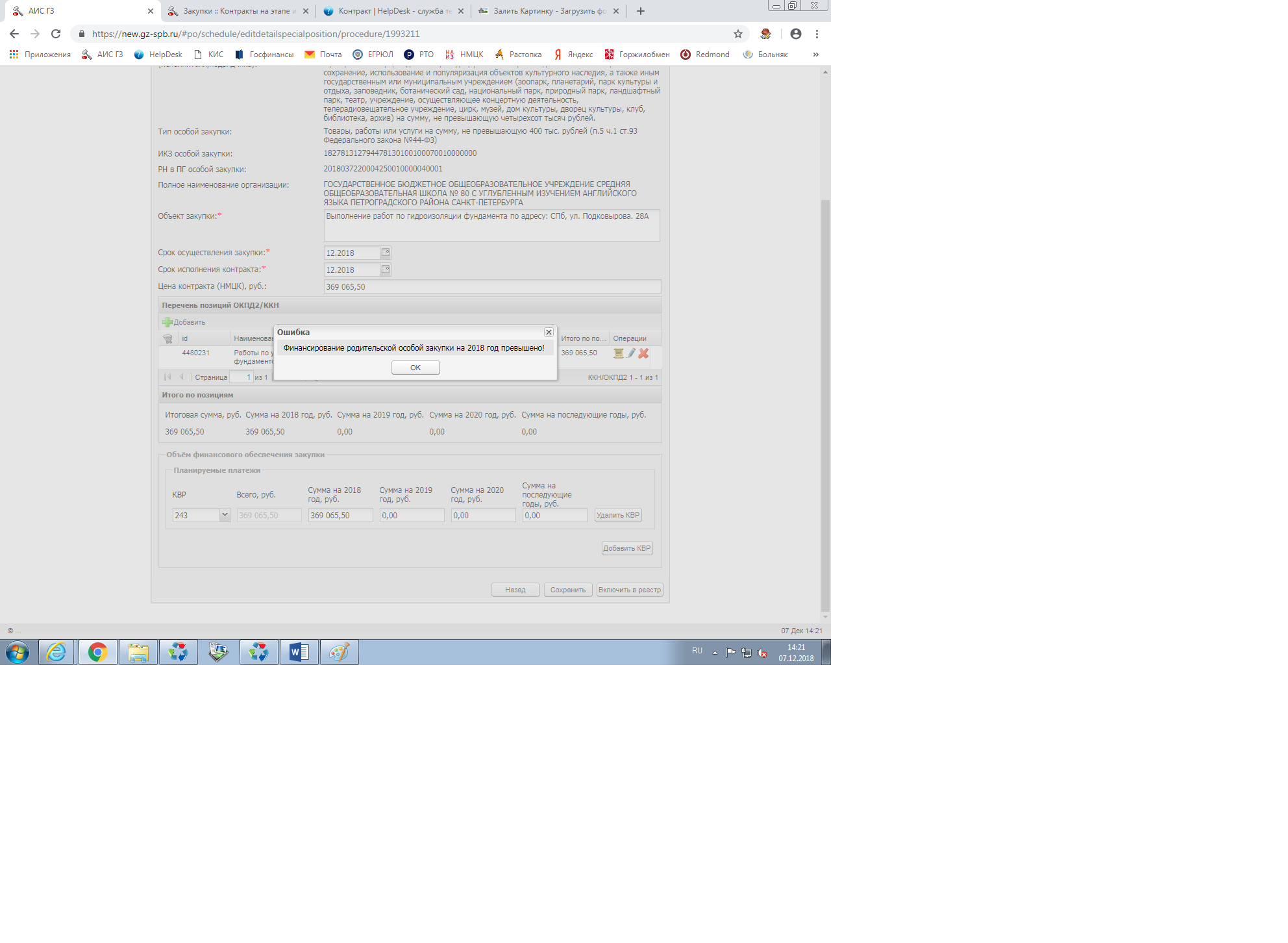Open the Redmond bookmark
Screen dimensions: 1288x943
coord(705,55)
